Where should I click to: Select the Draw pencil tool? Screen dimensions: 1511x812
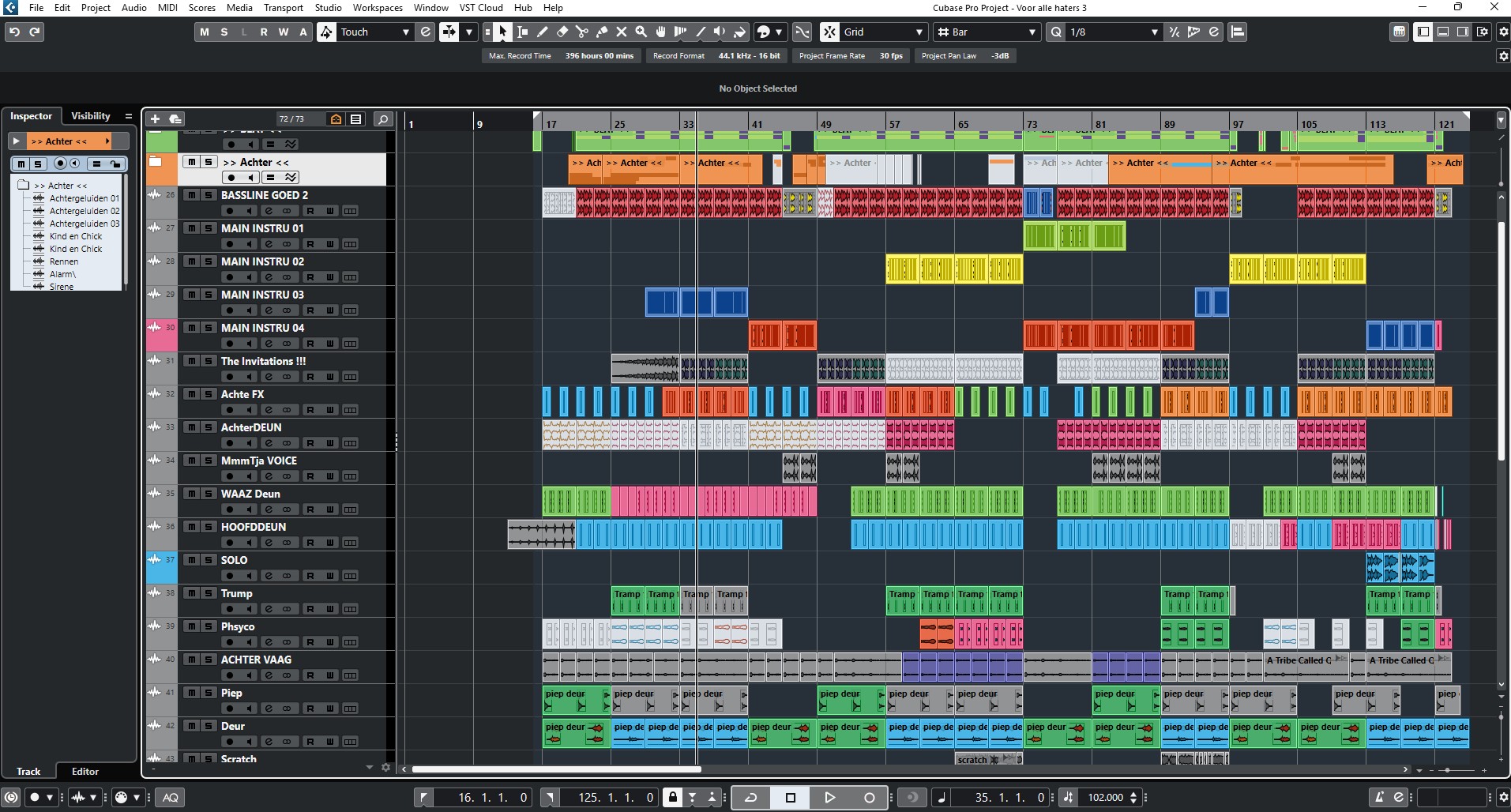click(543, 32)
